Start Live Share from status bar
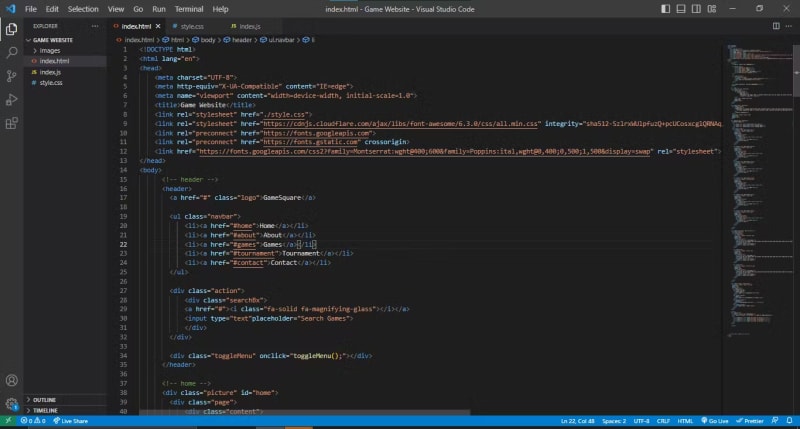Screen dimensions: 800x429 70,421
